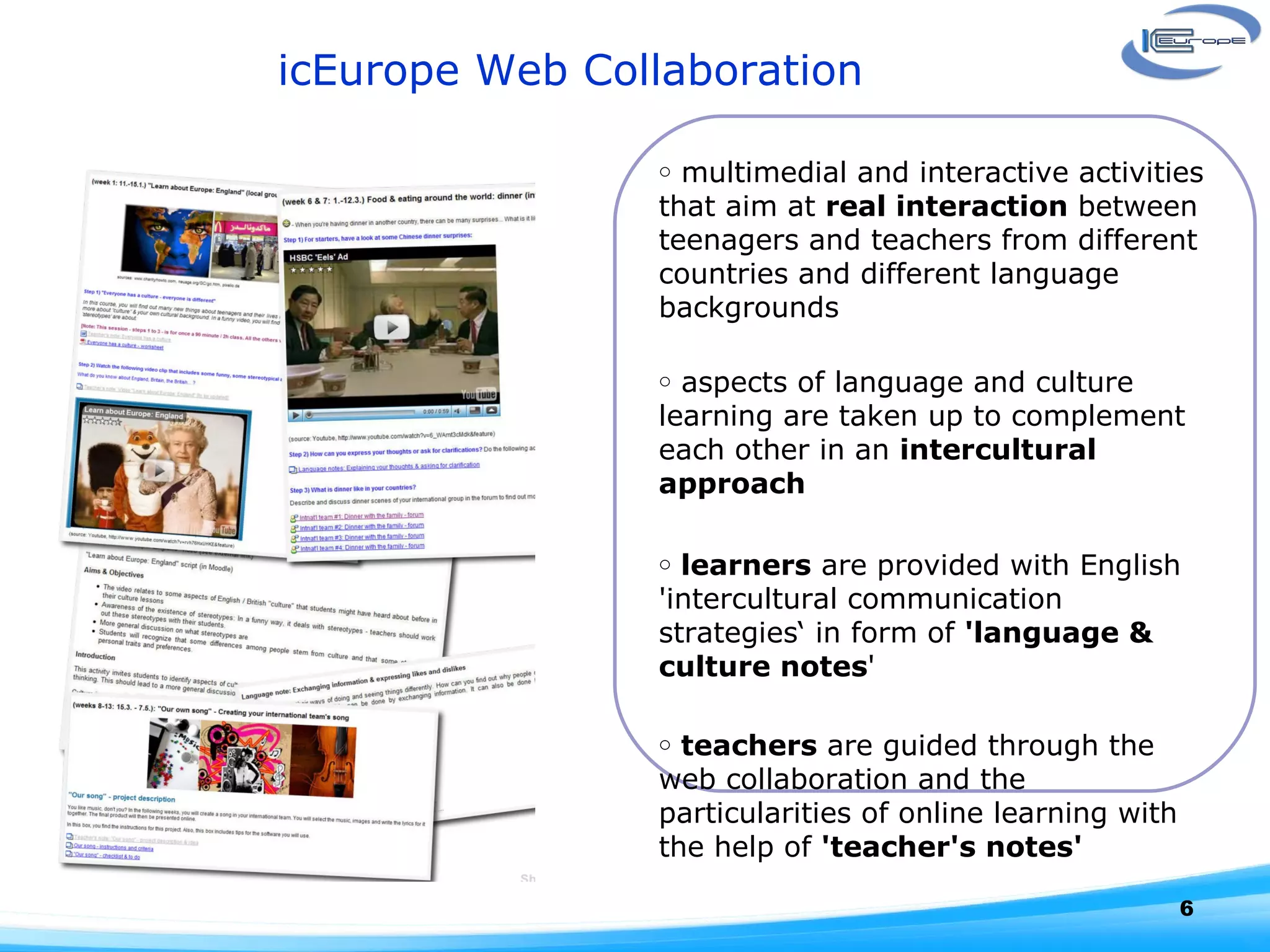Click the bold text 'real interaction'
The width and height of the screenshot is (1270, 952).
(946, 206)
